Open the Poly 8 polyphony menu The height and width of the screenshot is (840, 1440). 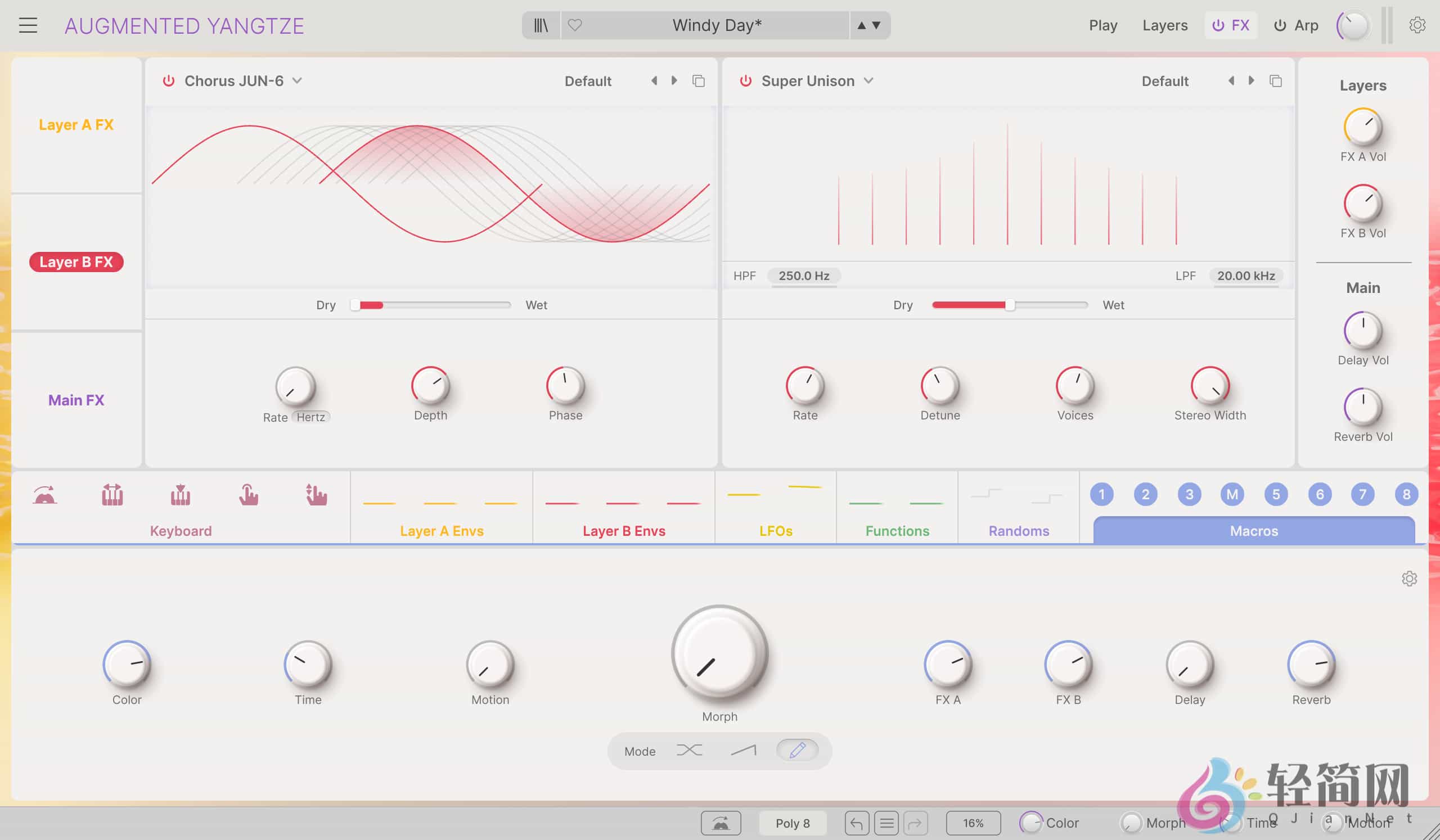(x=792, y=823)
